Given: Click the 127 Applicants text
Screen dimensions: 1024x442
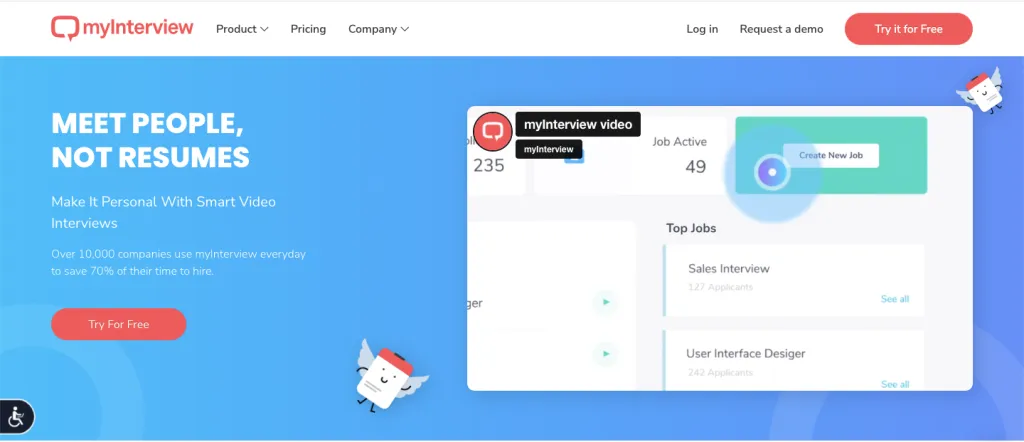Looking at the screenshot, I should (720, 287).
